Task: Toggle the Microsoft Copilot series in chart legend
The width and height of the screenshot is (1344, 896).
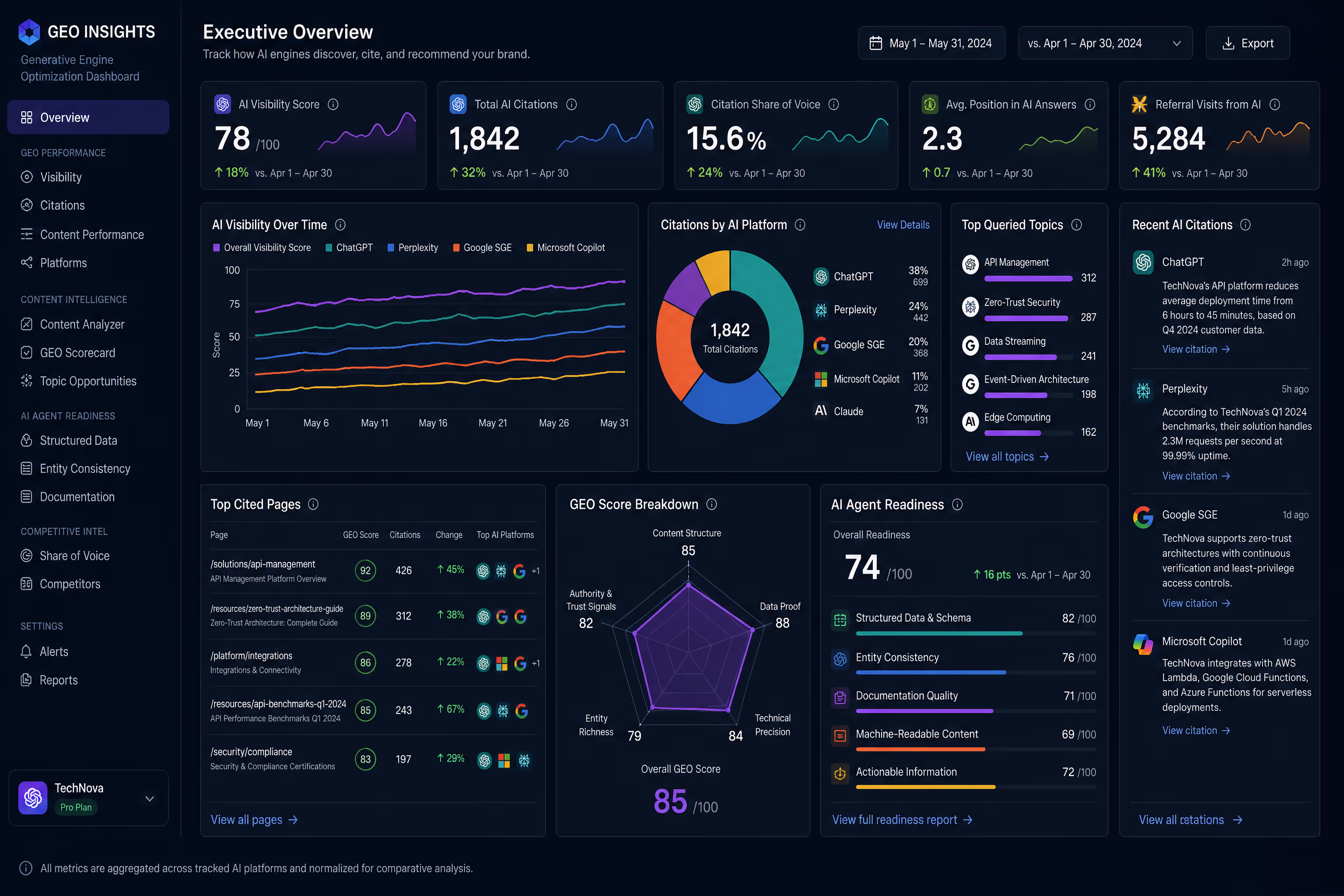Action: click(566, 248)
